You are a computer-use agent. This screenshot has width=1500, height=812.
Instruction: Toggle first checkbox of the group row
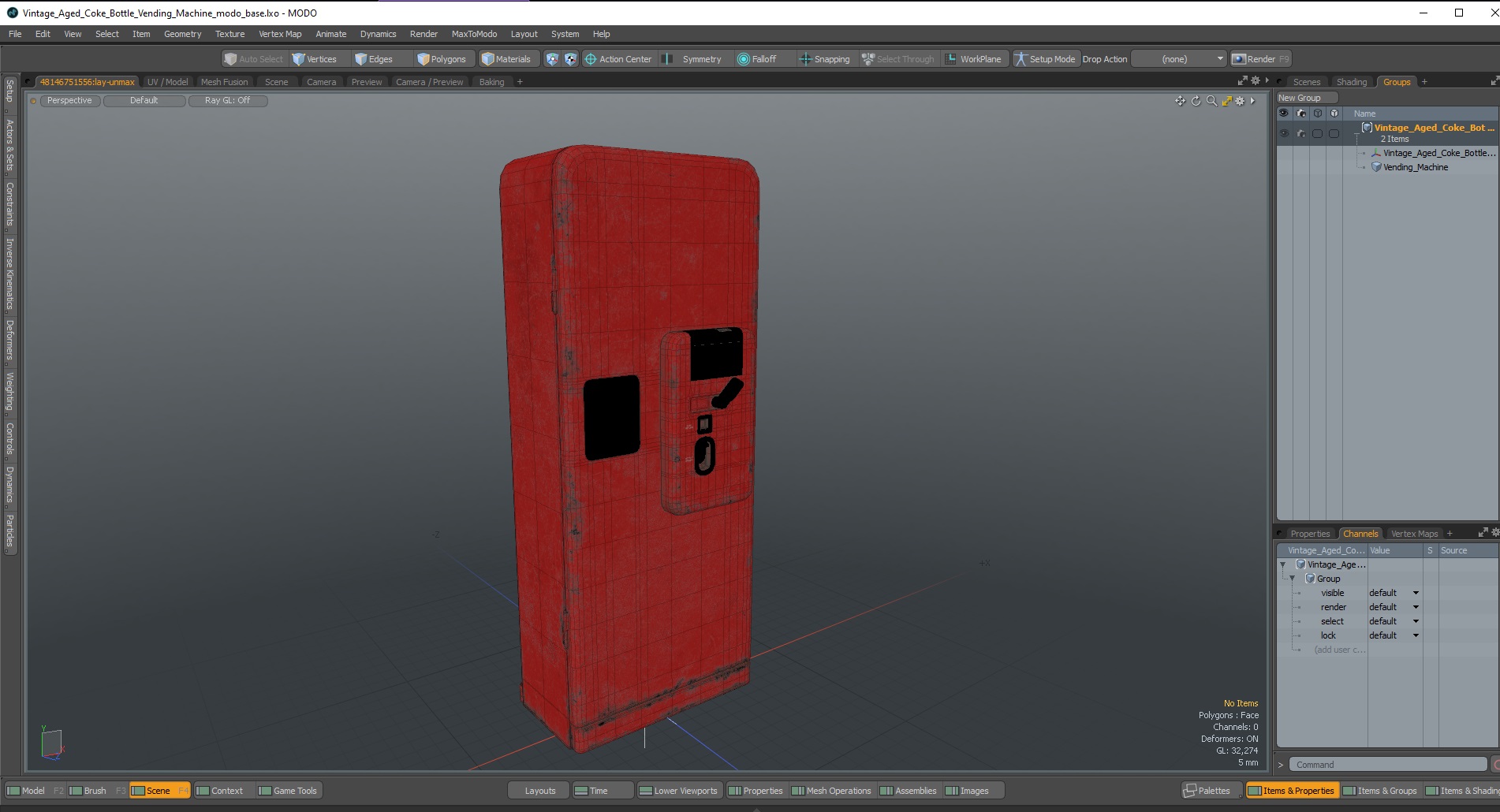(x=1318, y=133)
